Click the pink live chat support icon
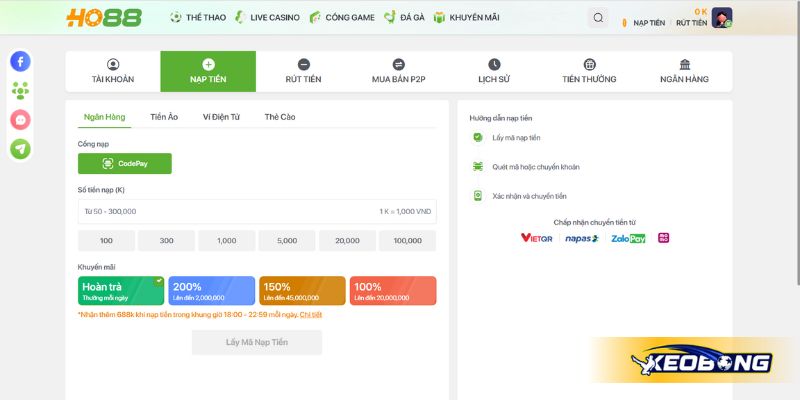This screenshot has height=400, width=800. click(x=20, y=119)
